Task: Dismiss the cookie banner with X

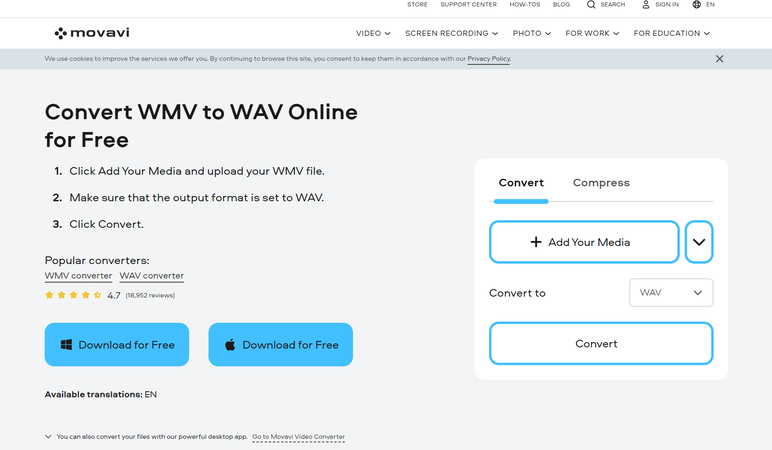Action: tap(719, 59)
